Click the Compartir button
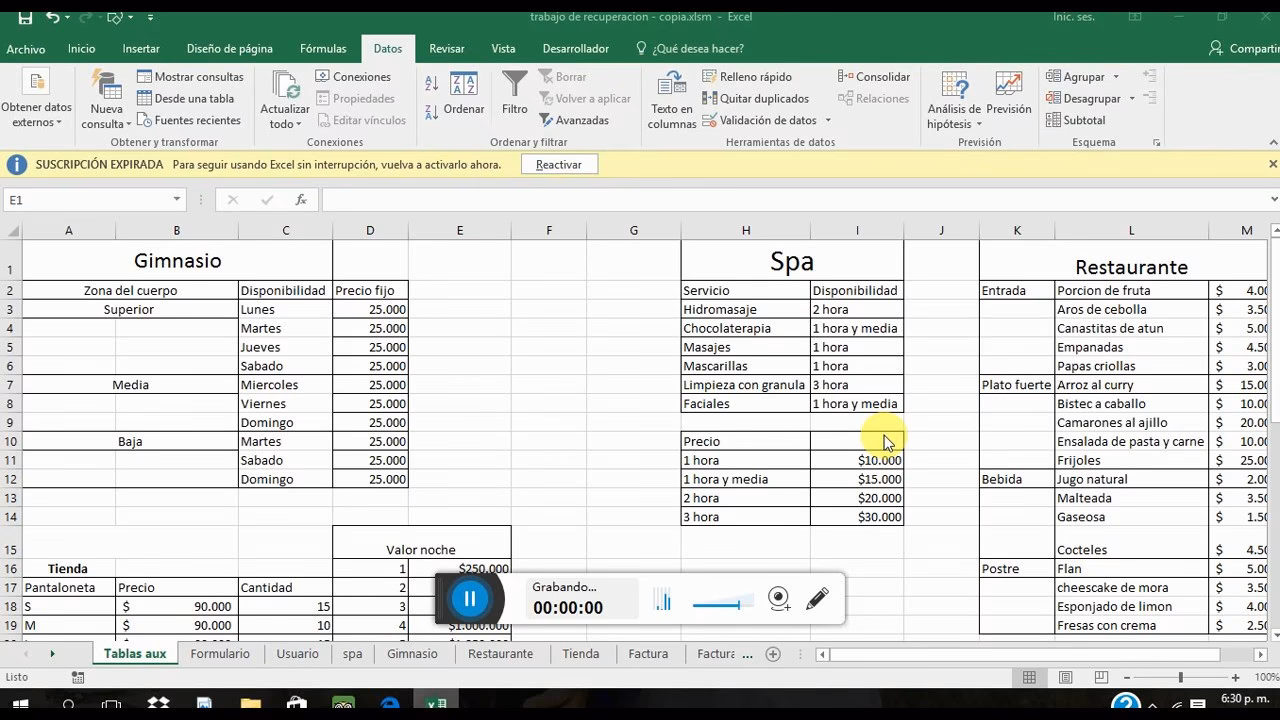Image resolution: width=1280 pixels, height=720 pixels. (x=1243, y=49)
